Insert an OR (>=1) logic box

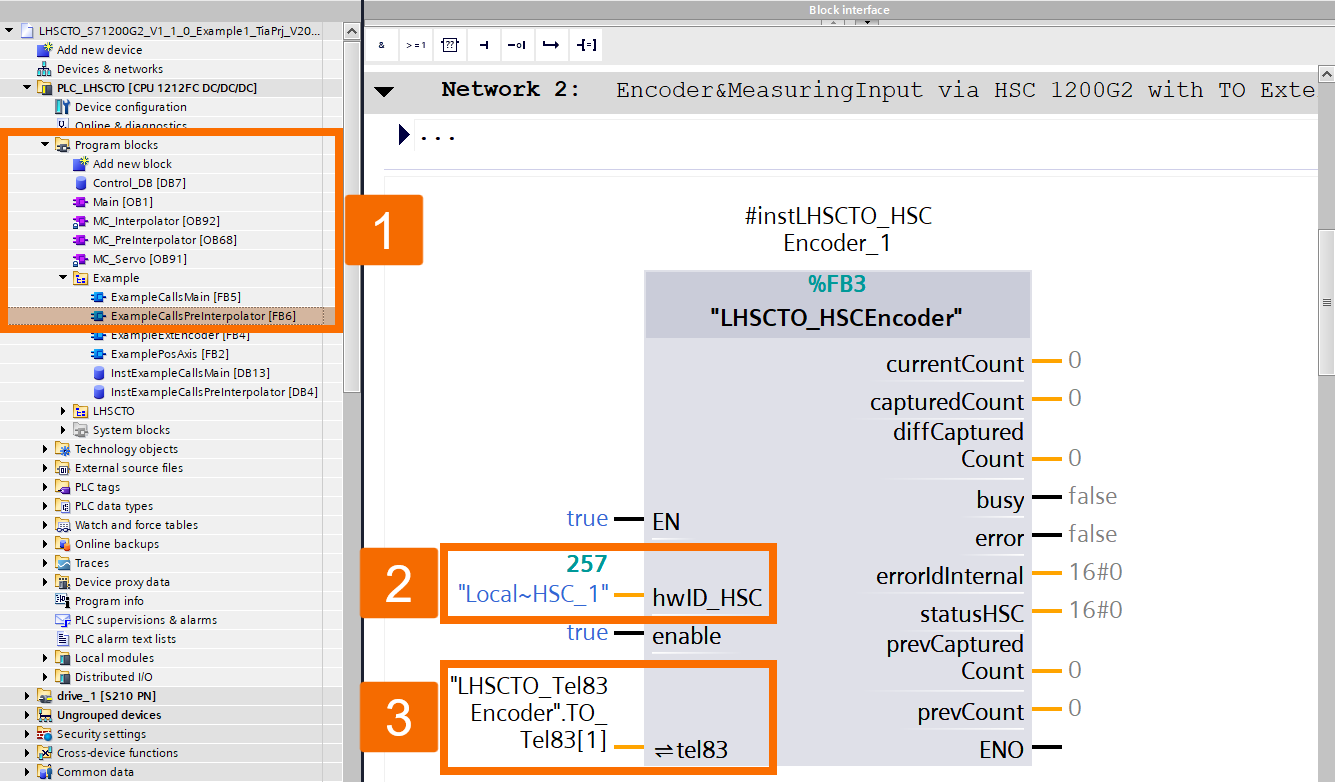(416, 45)
